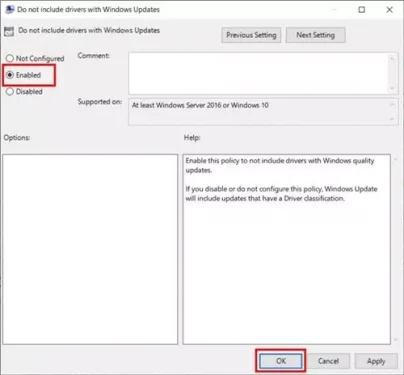The width and height of the screenshot is (404, 375).
Task: Maximize the policy dialog window
Action: tap(362, 10)
